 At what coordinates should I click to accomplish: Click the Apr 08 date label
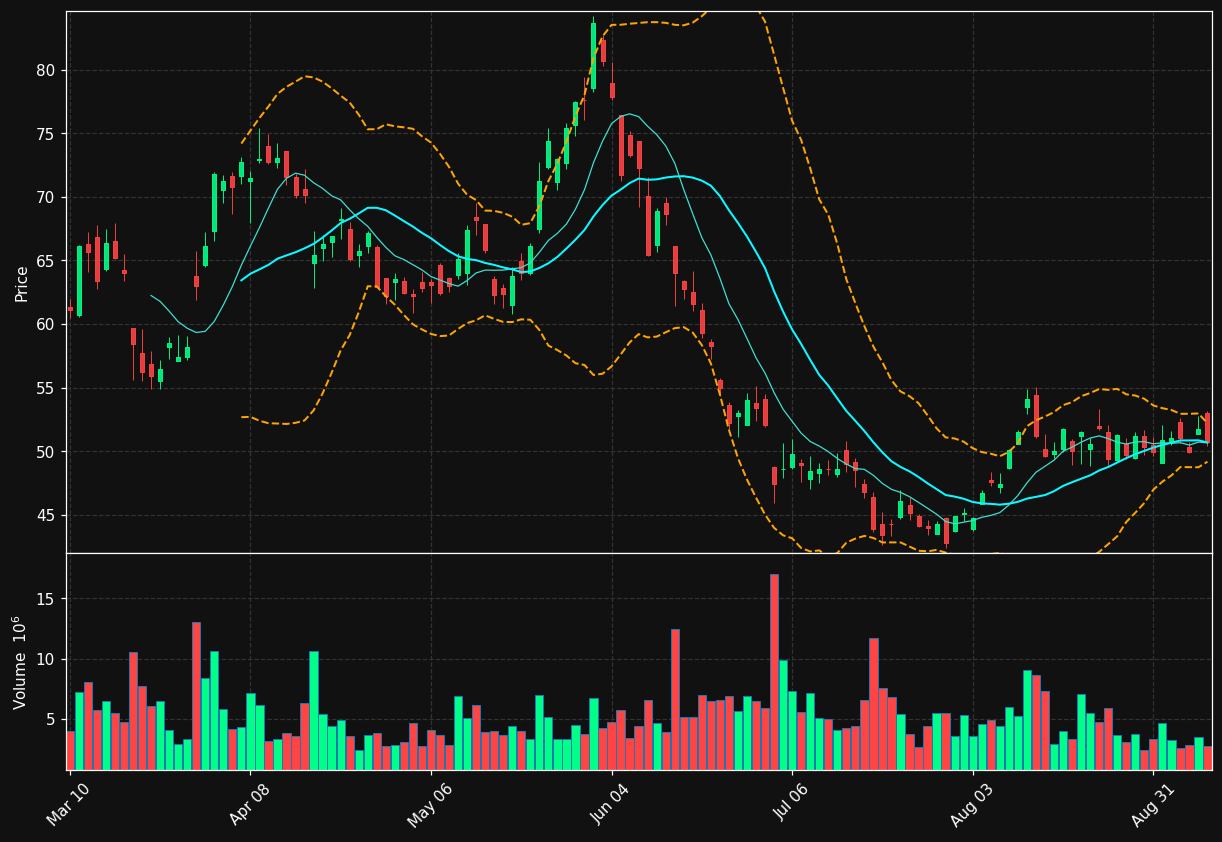point(250,805)
